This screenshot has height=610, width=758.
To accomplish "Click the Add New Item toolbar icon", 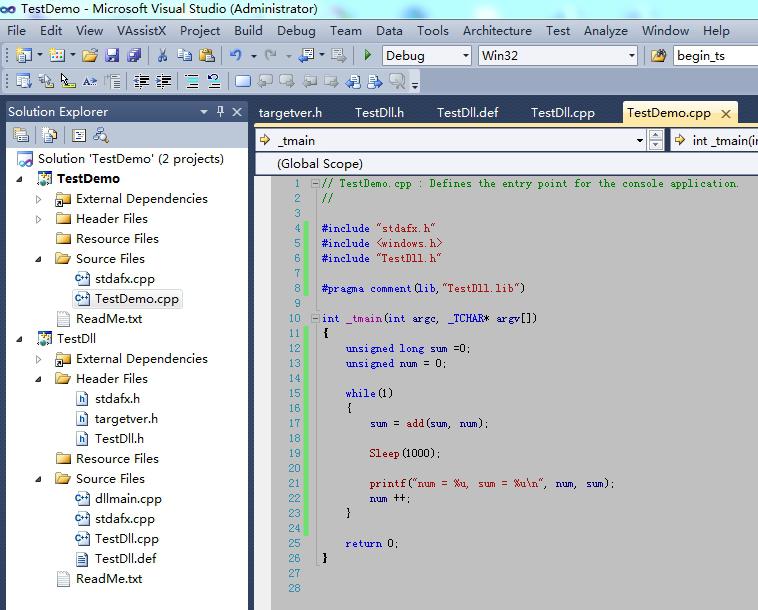I will pyautogui.click(x=57, y=56).
